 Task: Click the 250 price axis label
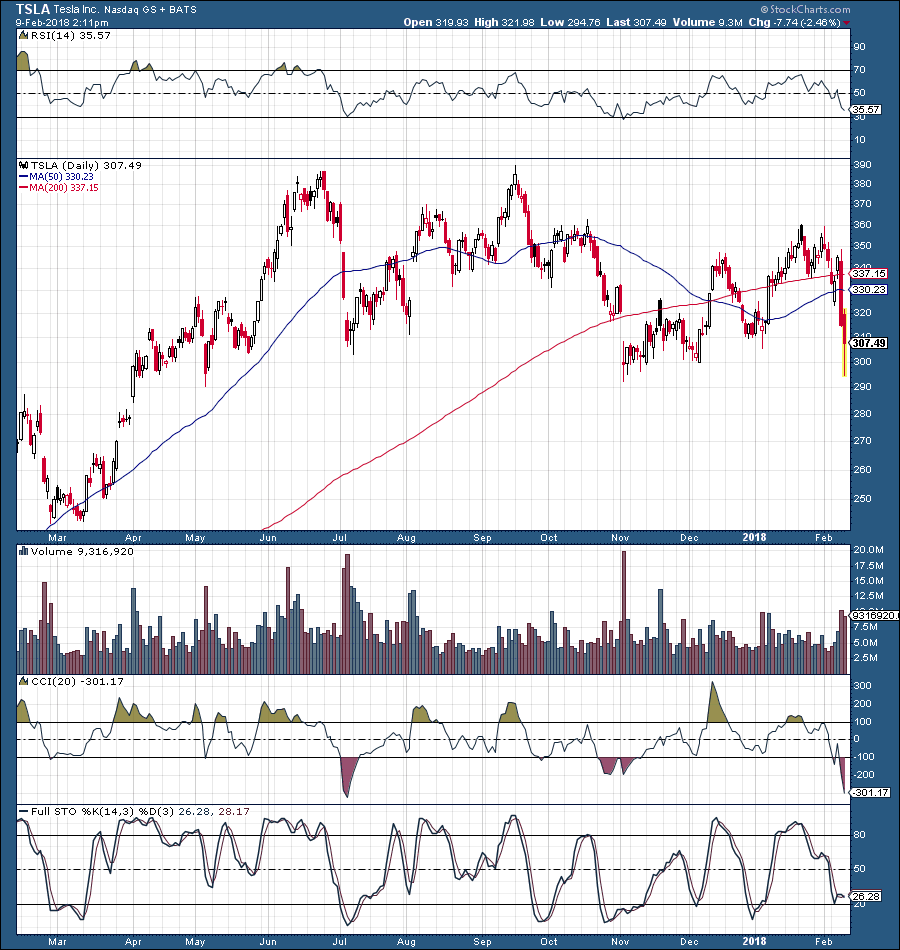tap(862, 499)
